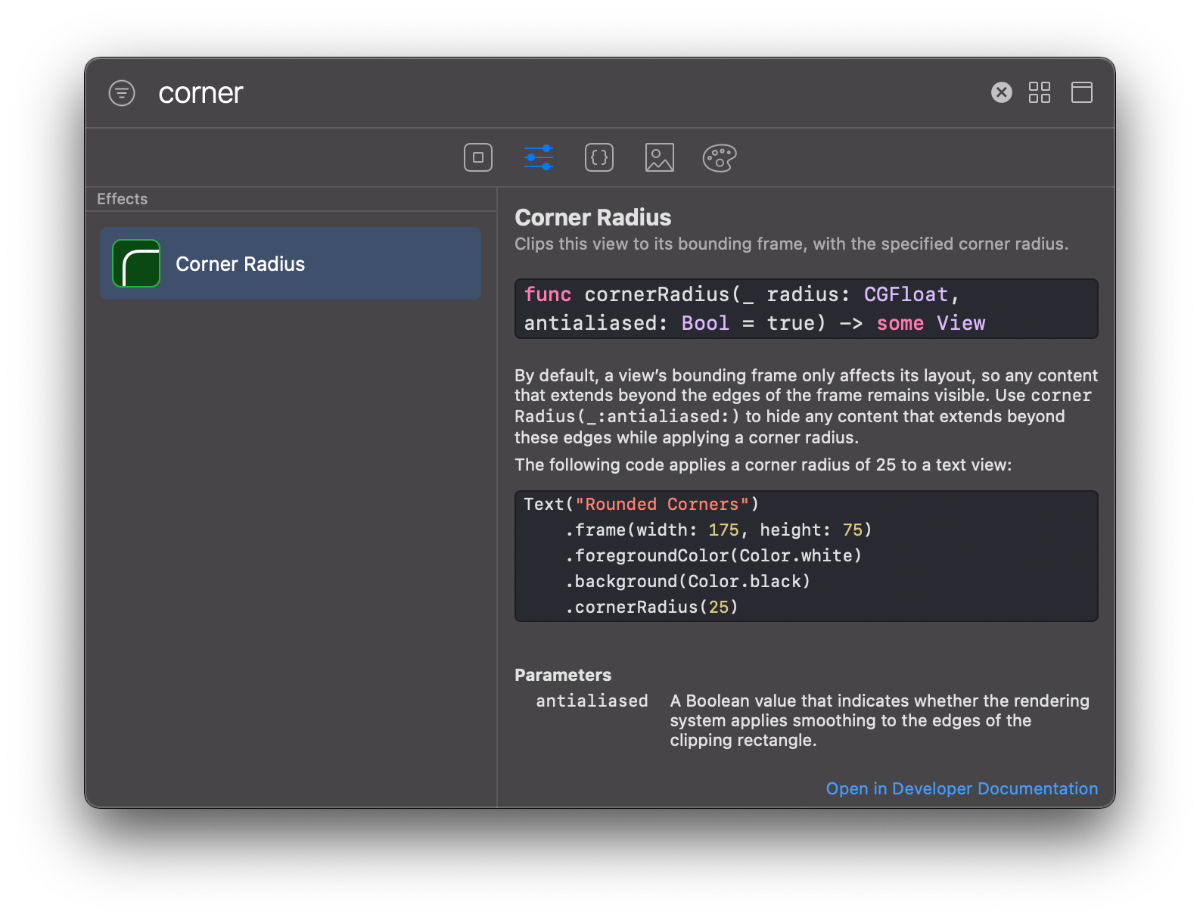Click the green Corner Radius thumbnail icon
1200x920 pixels.
(136, 263)
